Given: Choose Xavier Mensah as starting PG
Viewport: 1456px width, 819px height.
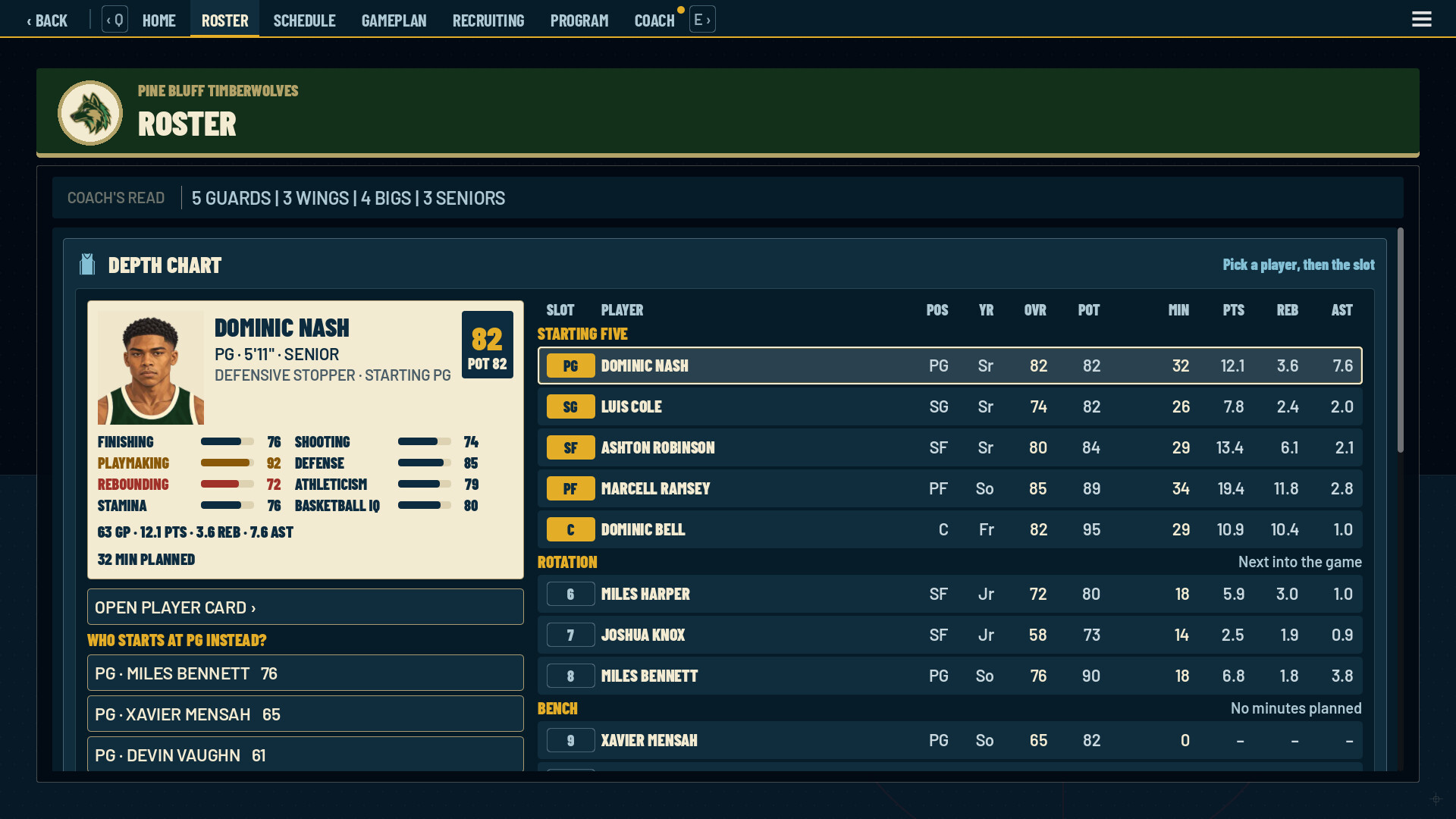Looking at the screenshot, I should click(x=306, y=714).
